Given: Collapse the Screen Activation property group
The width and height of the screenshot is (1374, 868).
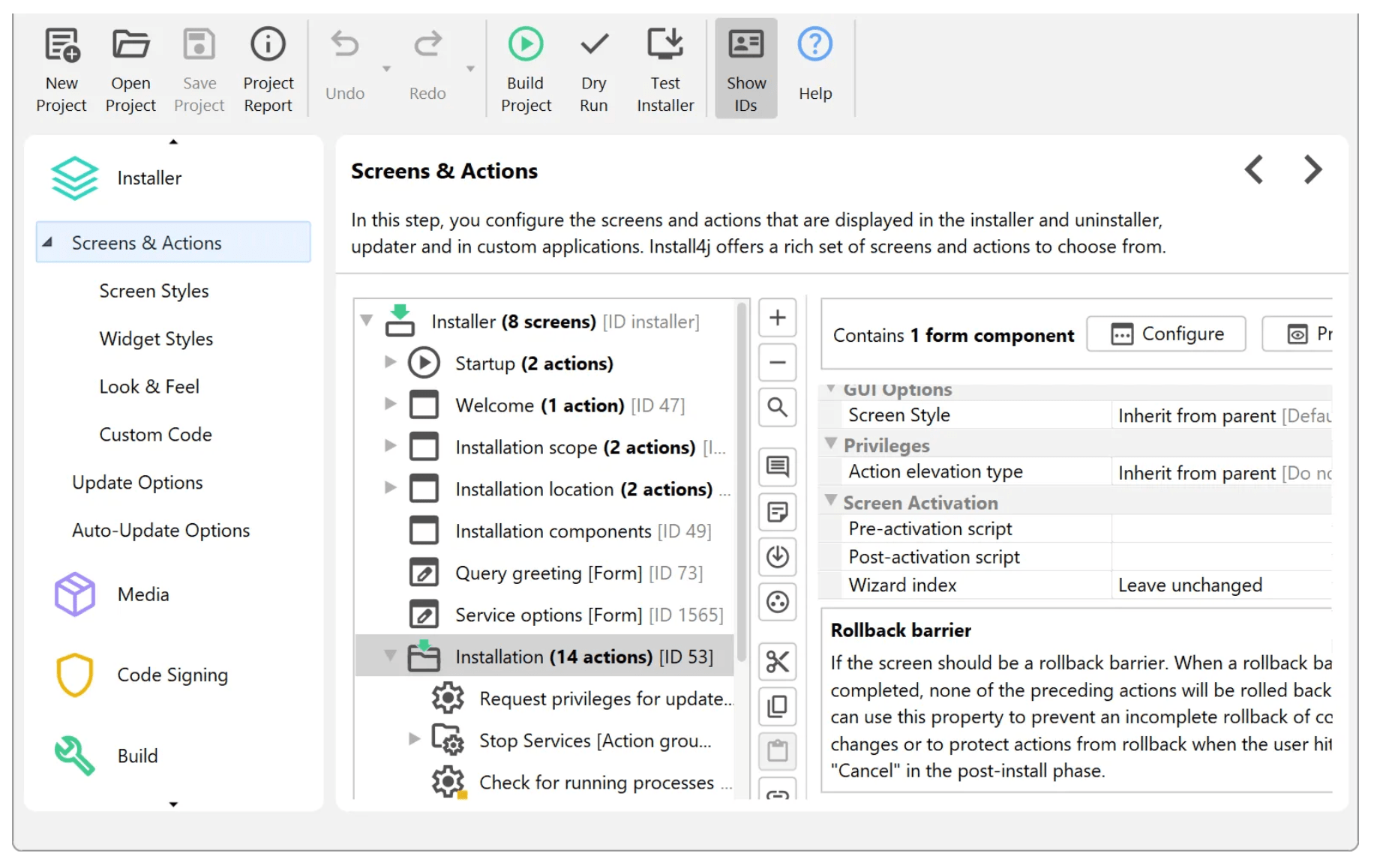Looking at the screenshot, I should 831,501.
